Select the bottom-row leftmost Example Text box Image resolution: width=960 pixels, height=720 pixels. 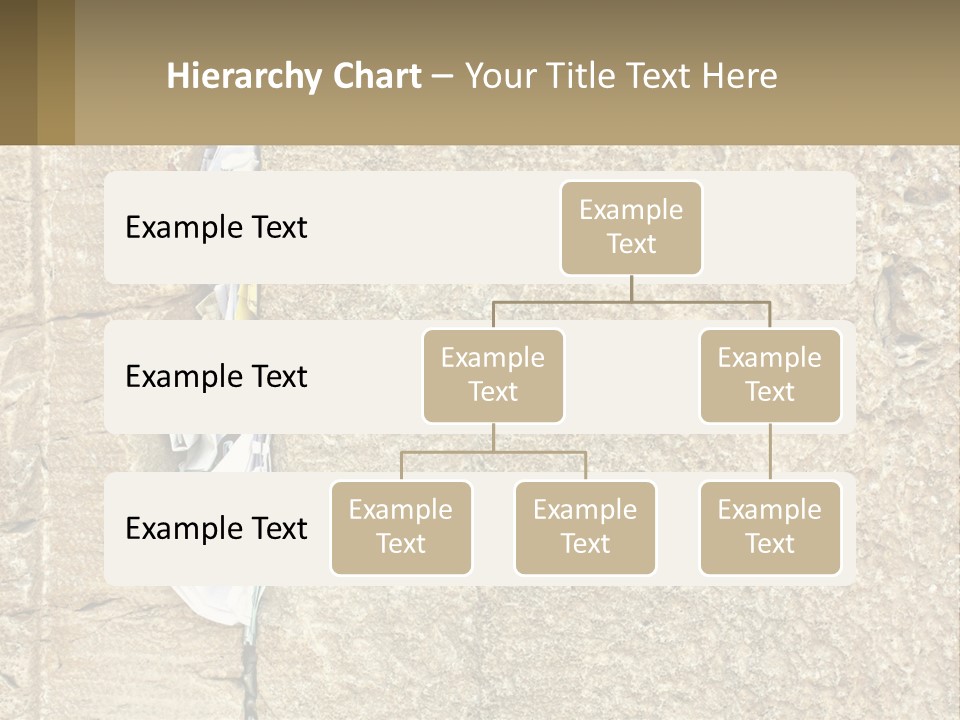click(401, 527)
